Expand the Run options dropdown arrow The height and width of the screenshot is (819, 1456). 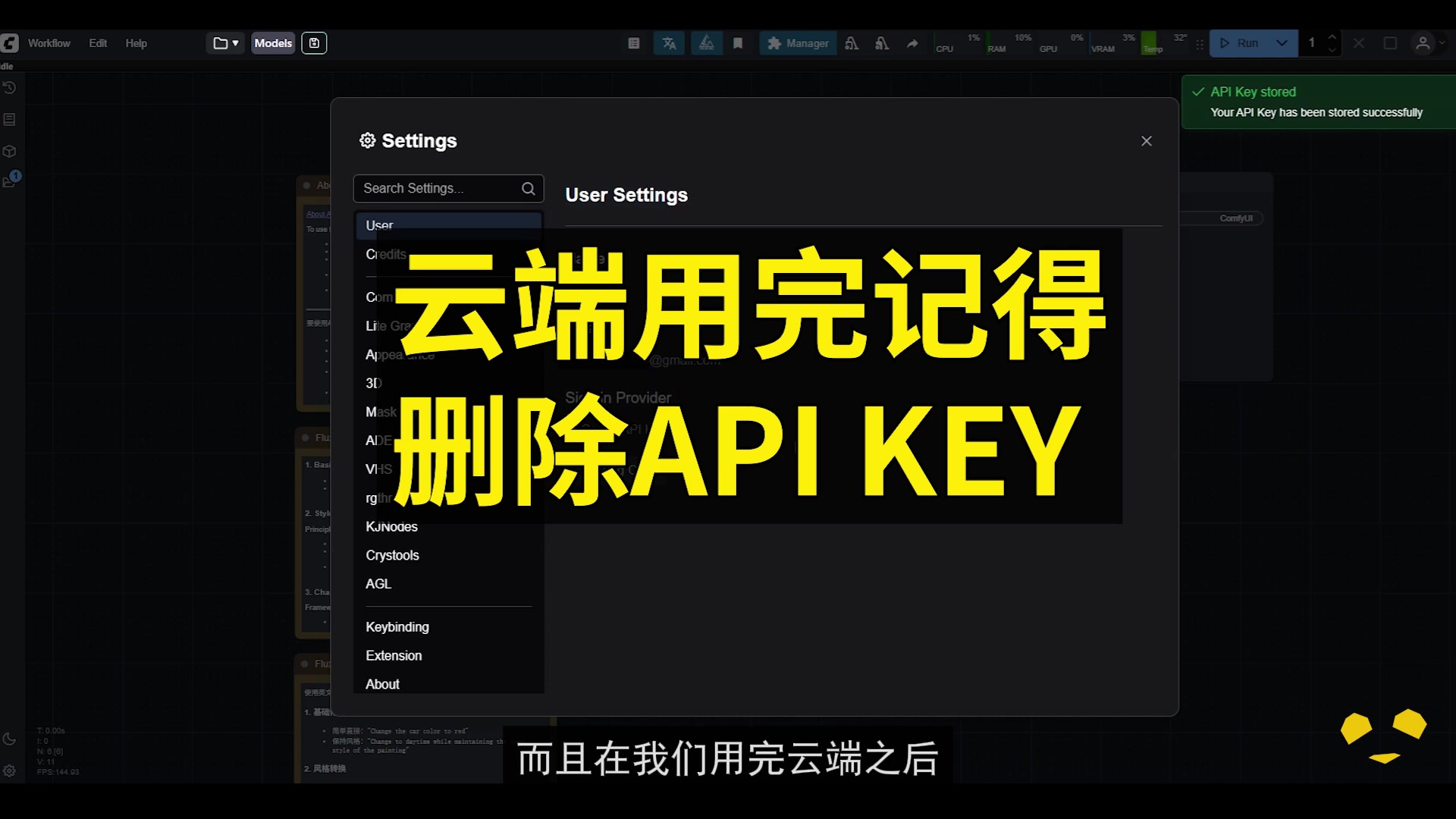tap(1282, 43)
